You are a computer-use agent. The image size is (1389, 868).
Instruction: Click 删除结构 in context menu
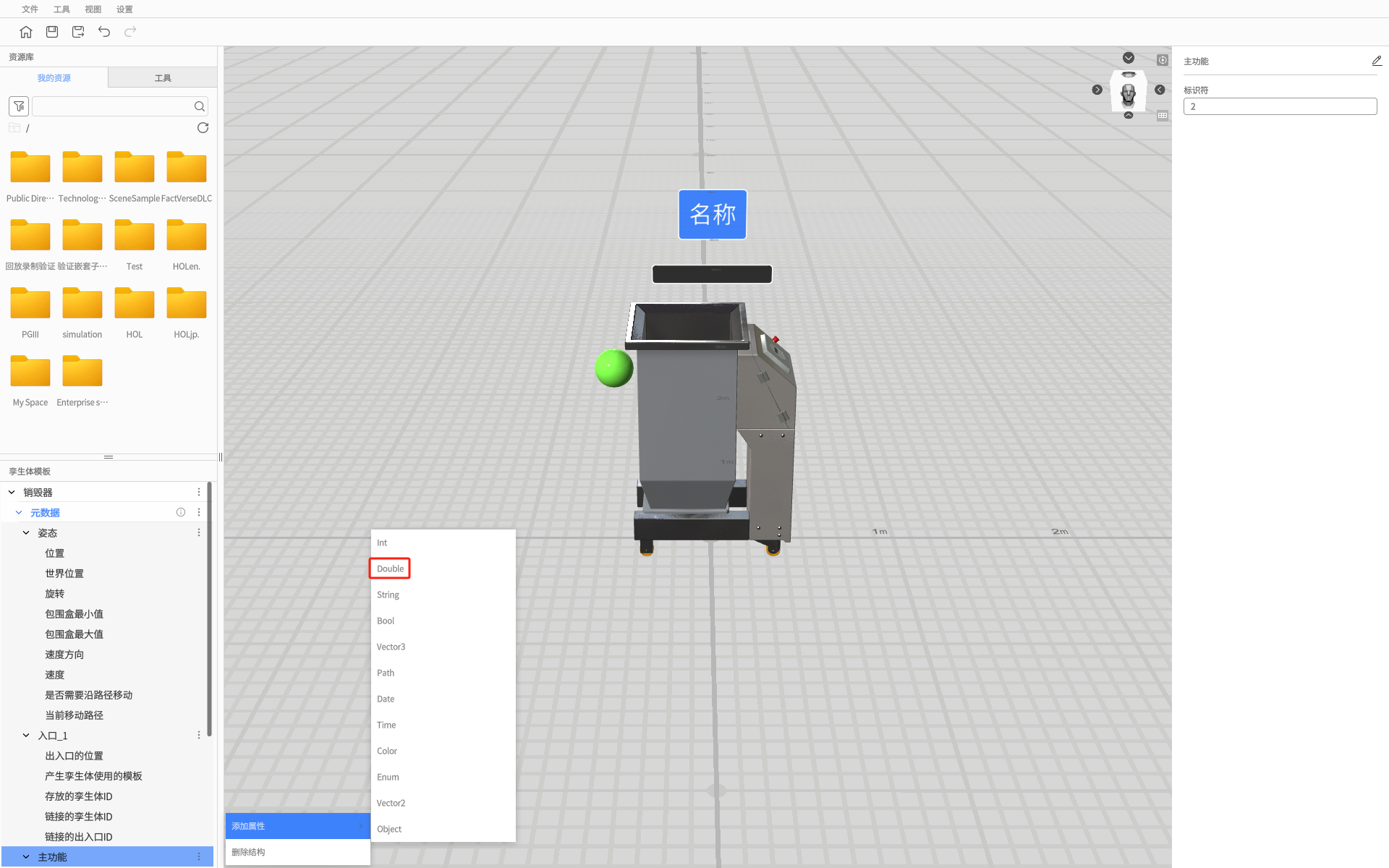(248, 852)
